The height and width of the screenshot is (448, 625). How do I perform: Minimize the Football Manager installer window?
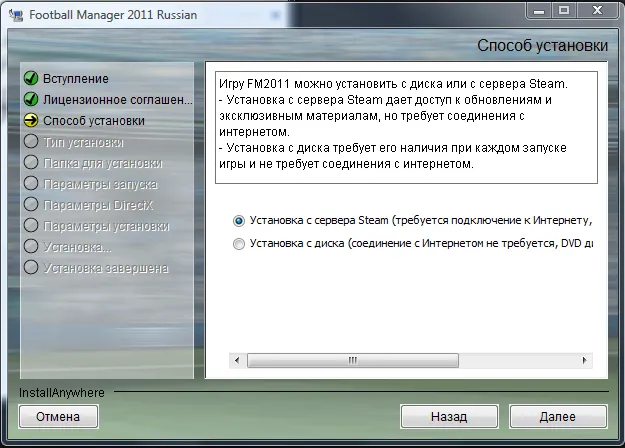pos(539,10)
